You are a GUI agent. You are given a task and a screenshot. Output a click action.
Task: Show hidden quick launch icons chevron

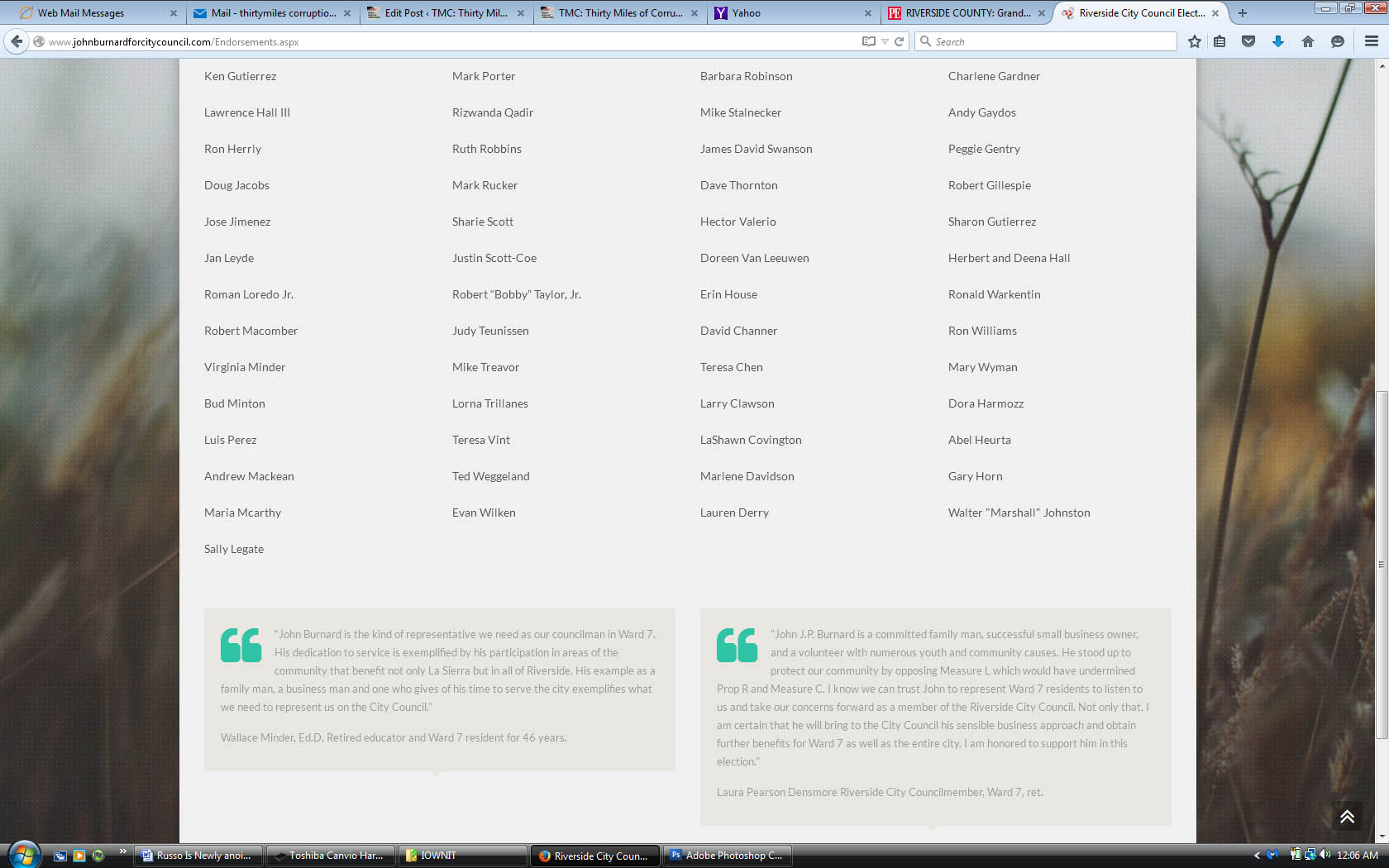click(123, 851)
